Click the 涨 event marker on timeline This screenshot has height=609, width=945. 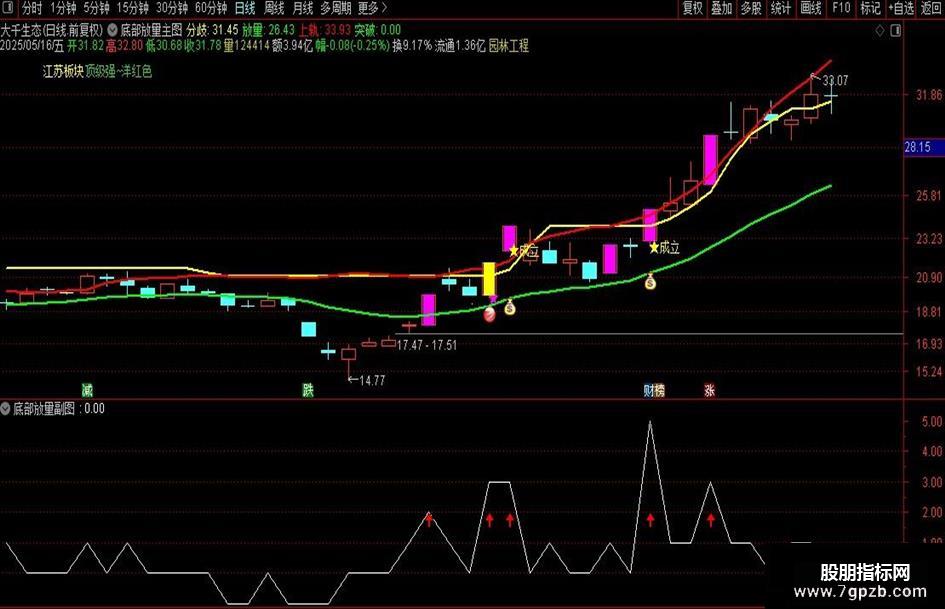pyautogui.click(x=709, y=390)
